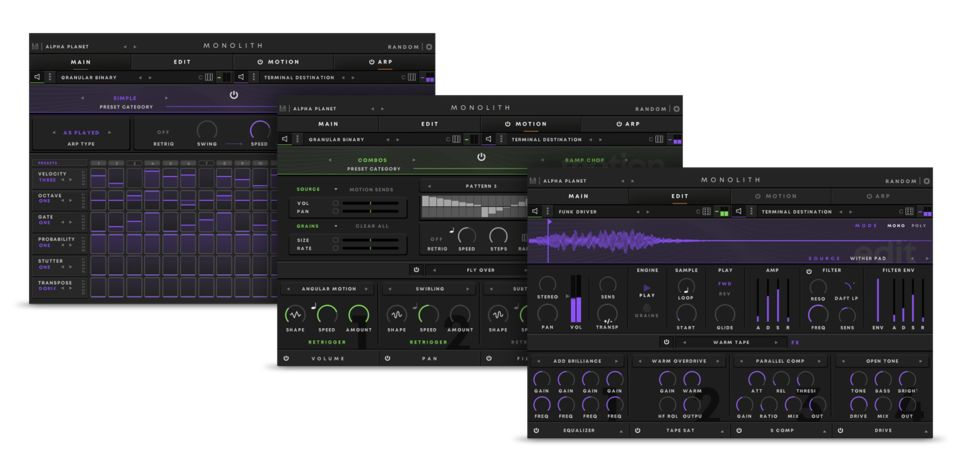Expand the Tape Sat module arrow
Screen dimensions: 960x461
[x=722, y=431]
